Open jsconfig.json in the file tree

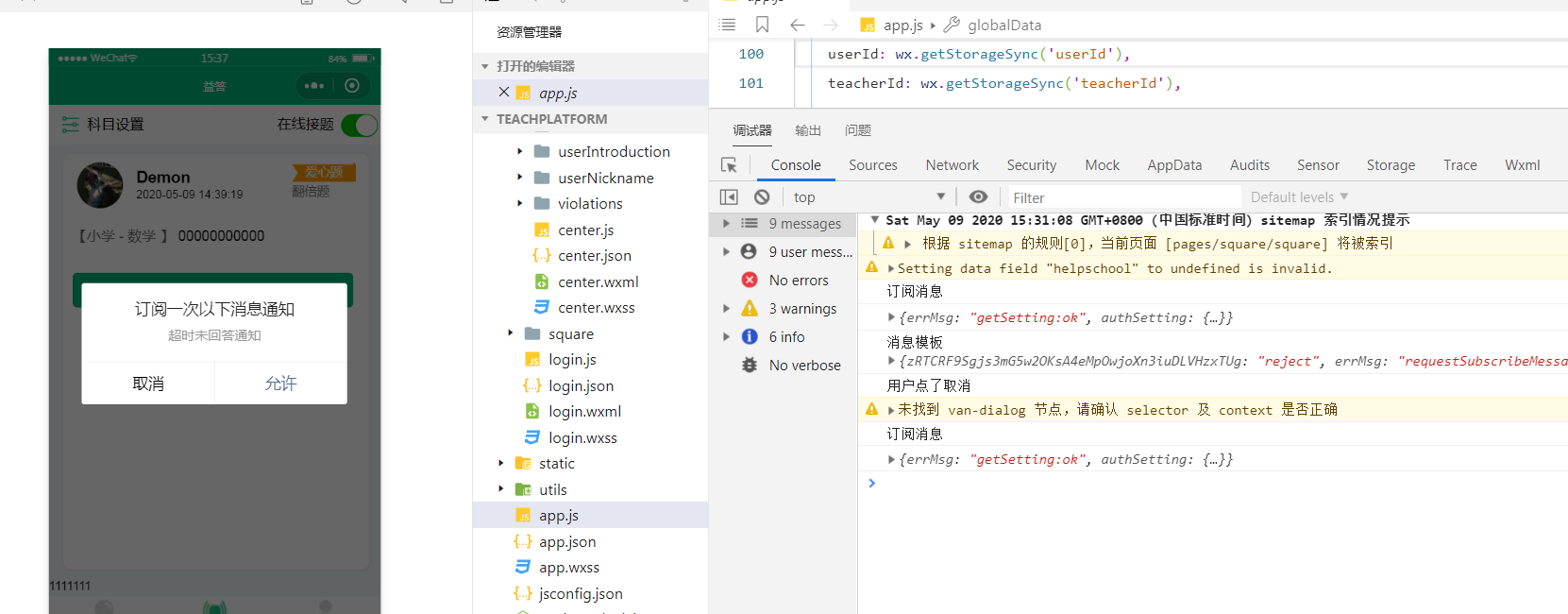coord(580,593)
